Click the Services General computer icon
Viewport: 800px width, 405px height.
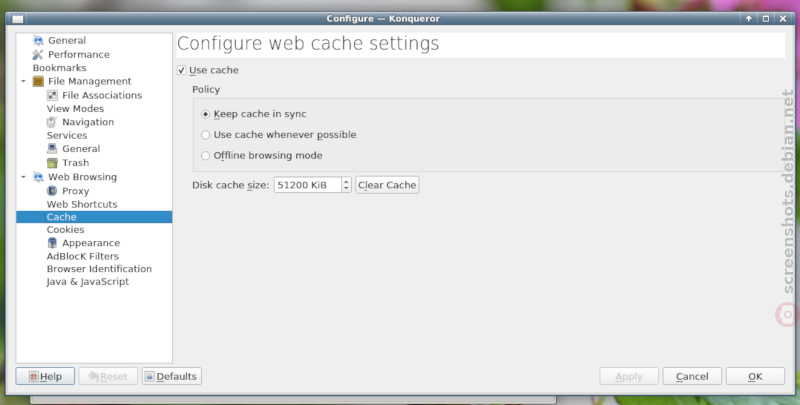(x=52, y=148)
